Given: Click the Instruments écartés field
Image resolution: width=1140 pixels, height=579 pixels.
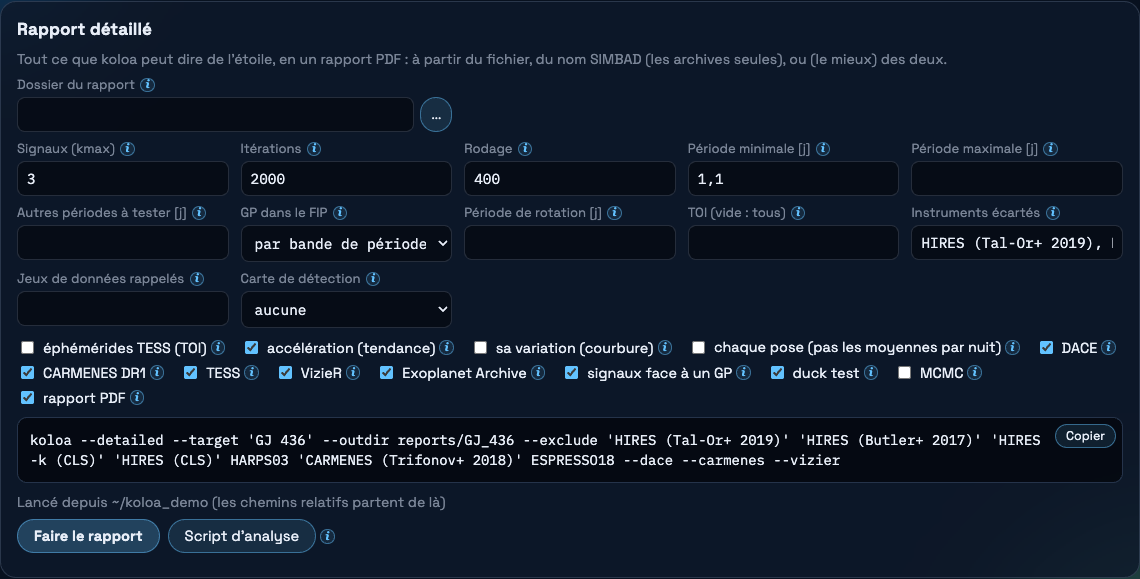Looking at the screenshot, I should click(x=1016, y=243).
